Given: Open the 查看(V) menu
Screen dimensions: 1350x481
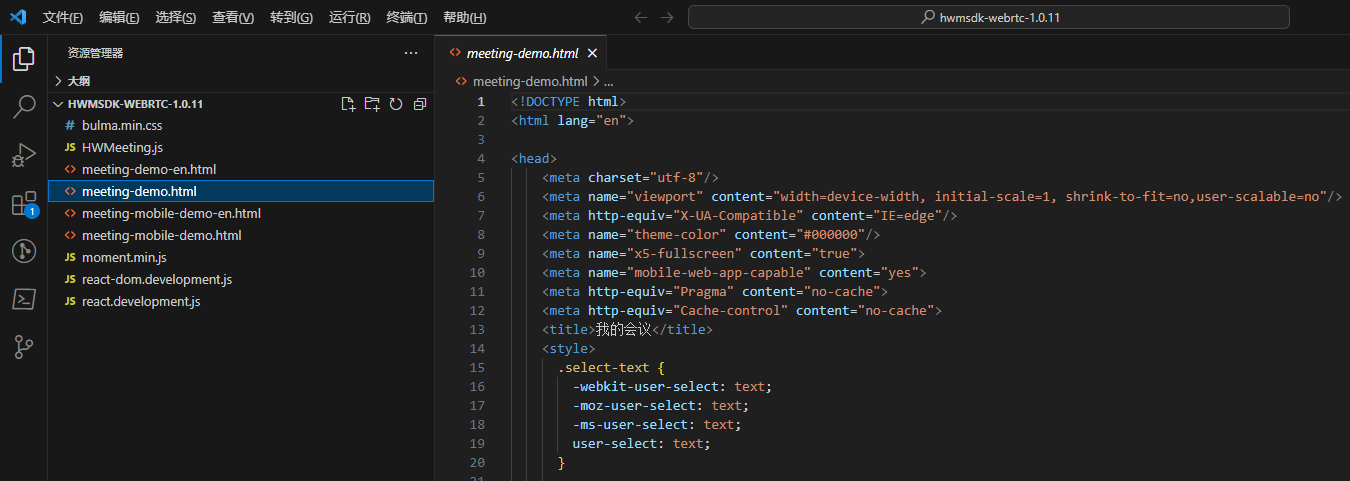Looking at the screenshot, I should [x=233, y=18].
